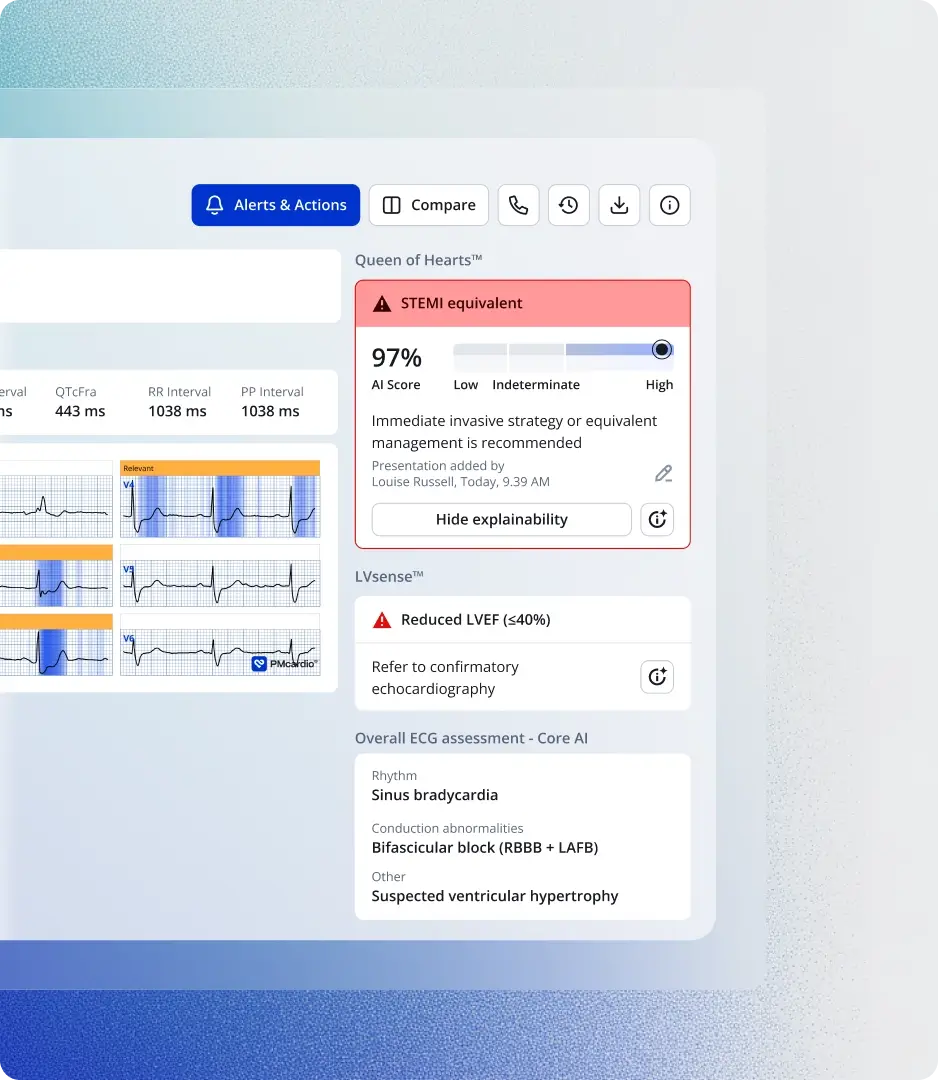Click the Relevant orange label above V4
The height and width of the screenshot is (1080, 938).
(220, 468)
